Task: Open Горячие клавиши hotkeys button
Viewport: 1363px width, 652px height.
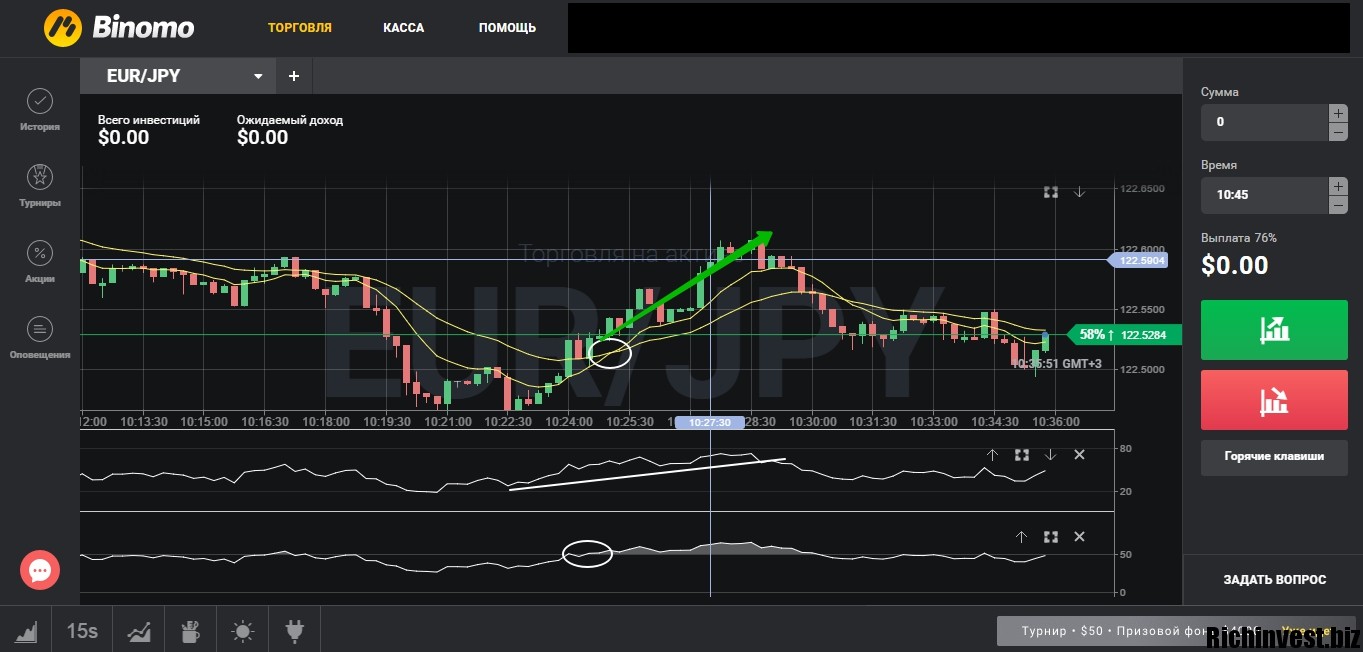Action: point(1274,457)
